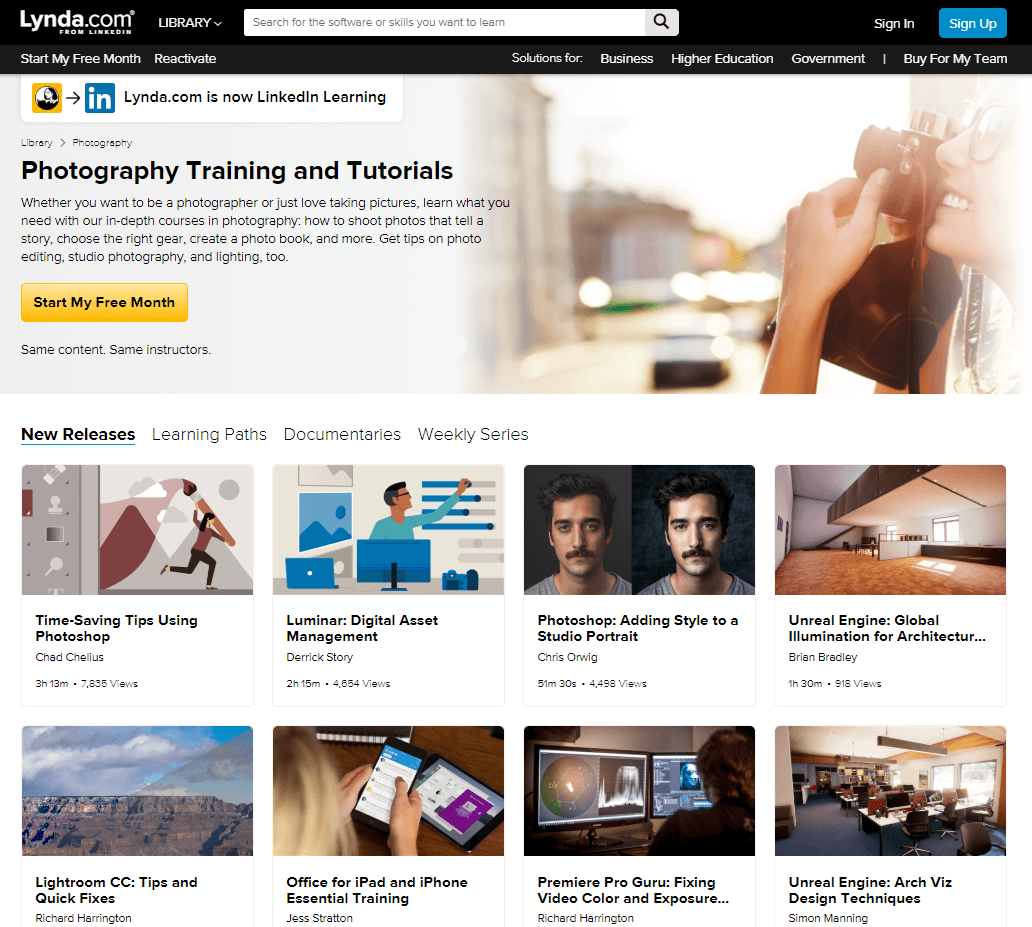The image size is (1032, 927).
Task: Open the Higher Education solutions link
Action: click(722, 59)
